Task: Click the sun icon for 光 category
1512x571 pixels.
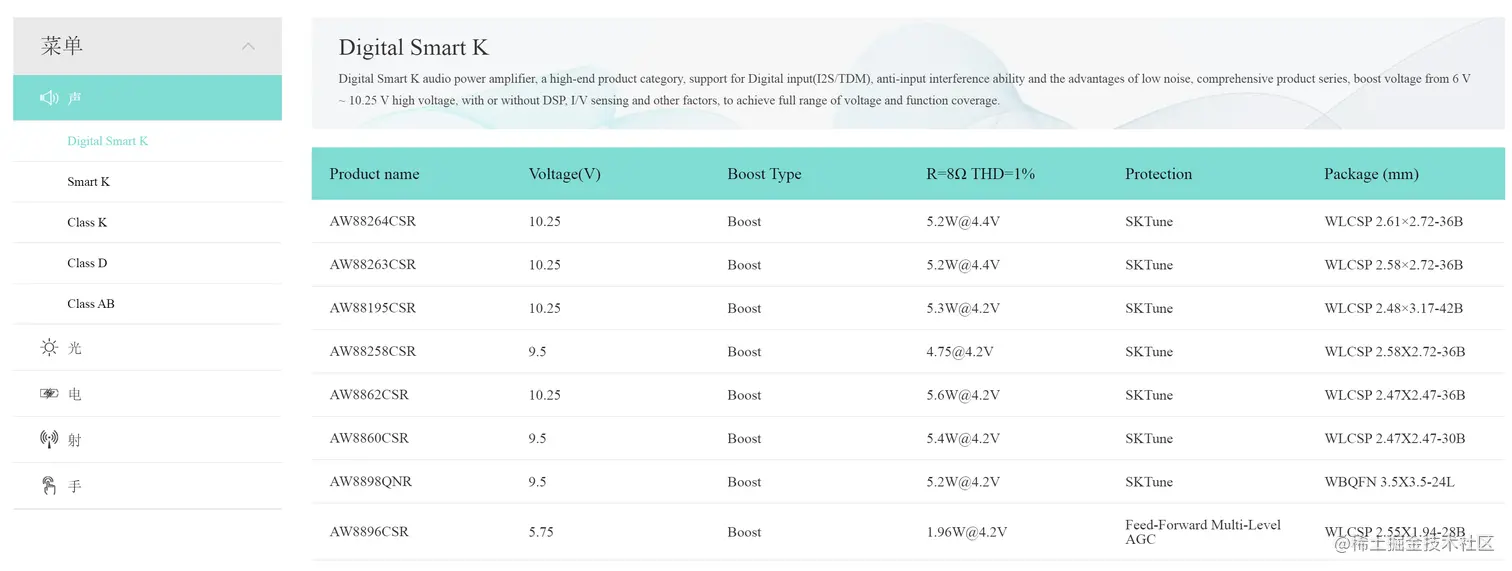Action: 49,348
